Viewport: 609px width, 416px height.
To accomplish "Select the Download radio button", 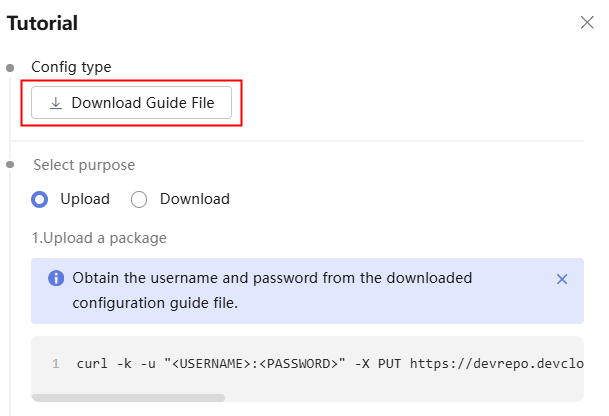I will click(139, 199).
